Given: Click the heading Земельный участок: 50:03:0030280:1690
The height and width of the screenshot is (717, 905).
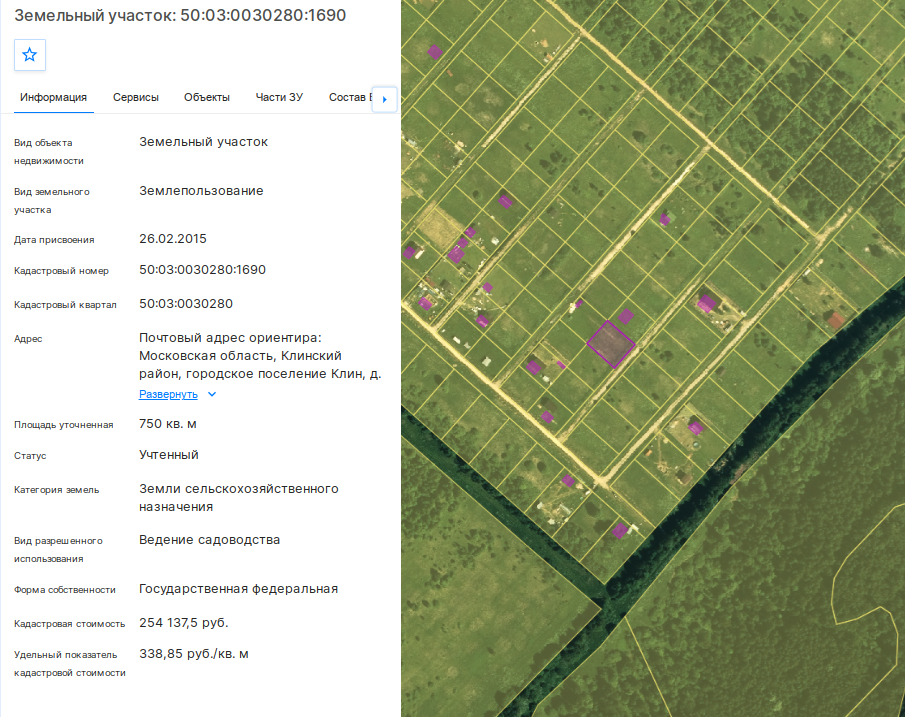Looking at the screenshot, I should click(x=180, y=15).
